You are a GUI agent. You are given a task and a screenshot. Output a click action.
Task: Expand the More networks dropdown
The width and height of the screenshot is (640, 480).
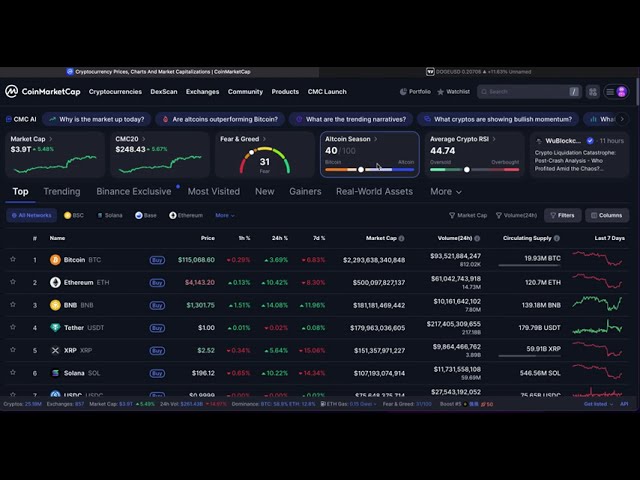[x=225, y=215]
